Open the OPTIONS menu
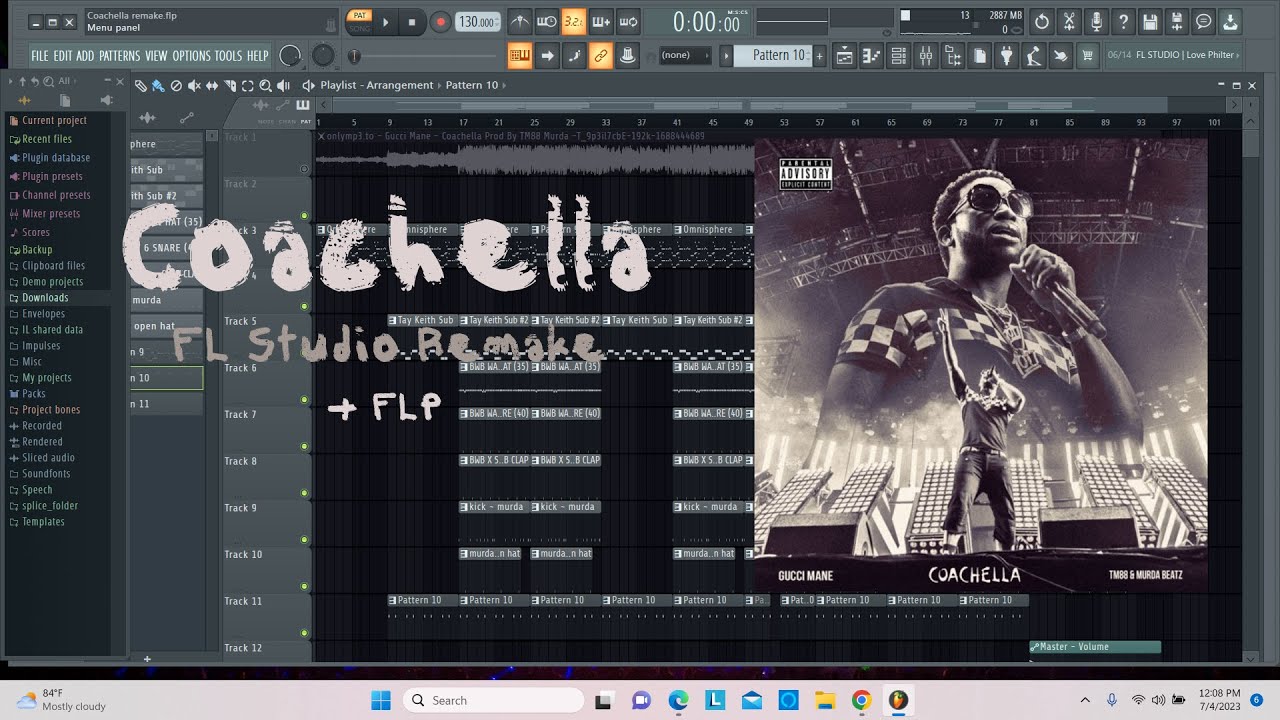Screen dimensions: 1280x720 coord(191,56)
